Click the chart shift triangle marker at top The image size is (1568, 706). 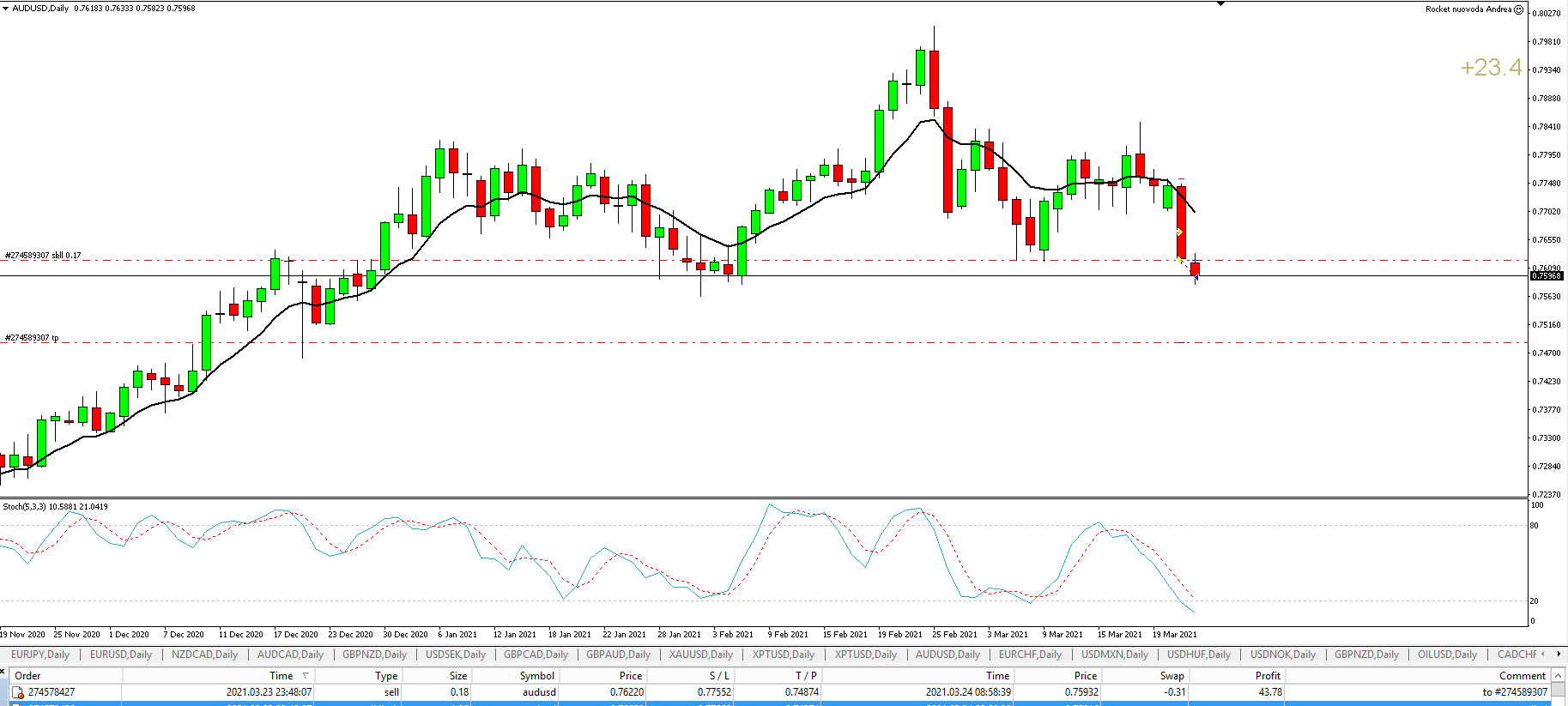point(1220,4)
